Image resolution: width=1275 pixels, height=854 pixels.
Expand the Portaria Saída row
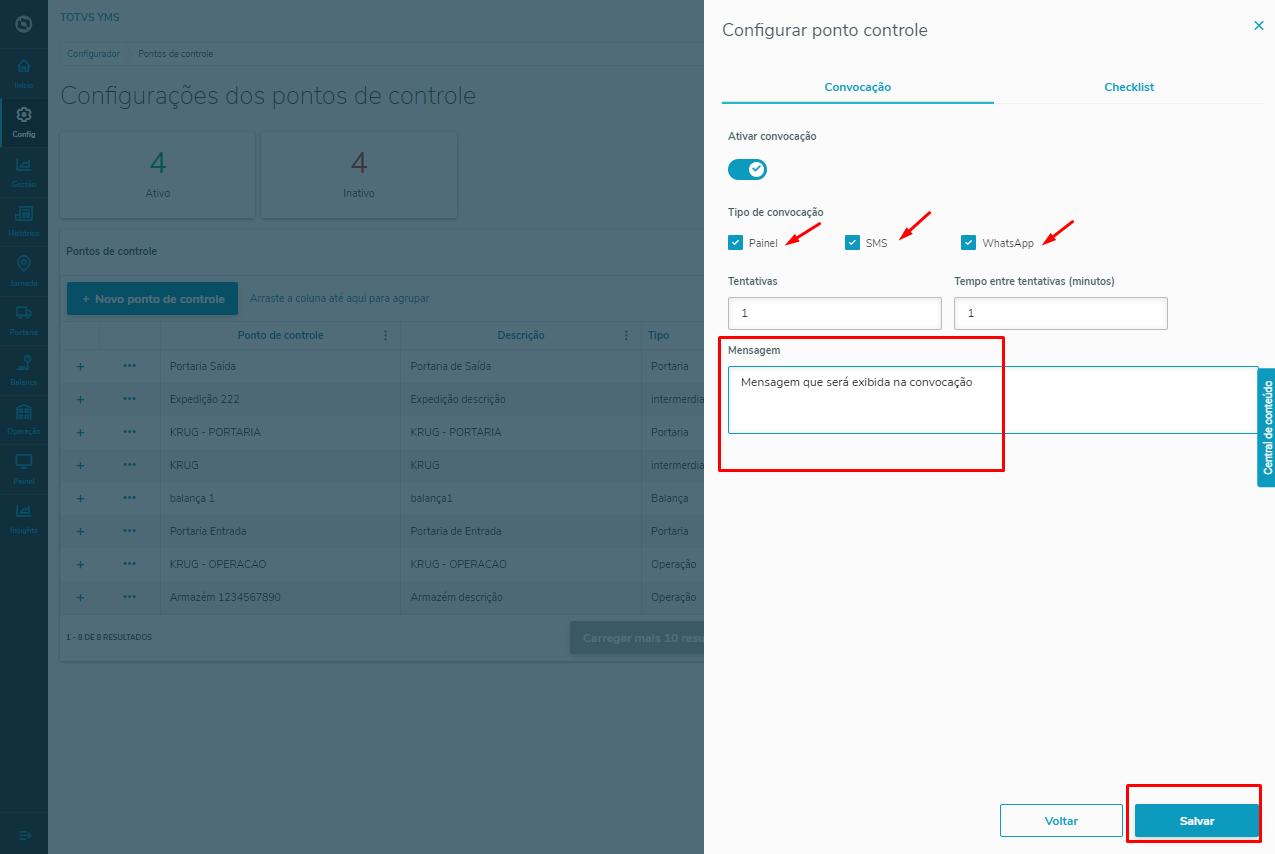(x=80, y=366)
